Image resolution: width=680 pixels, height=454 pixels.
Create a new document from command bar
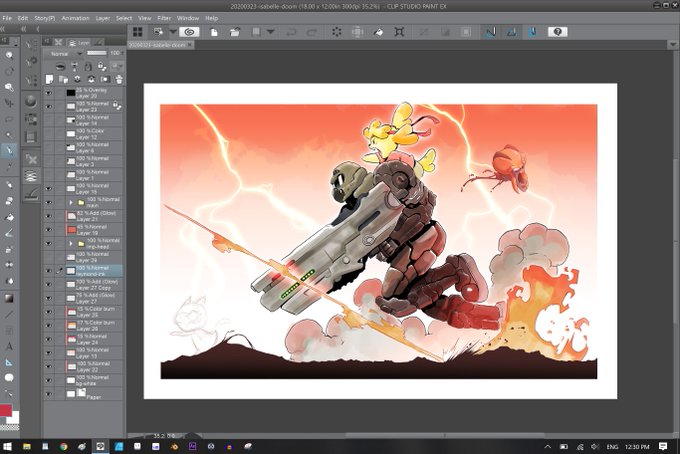click(x=214, y=32)
